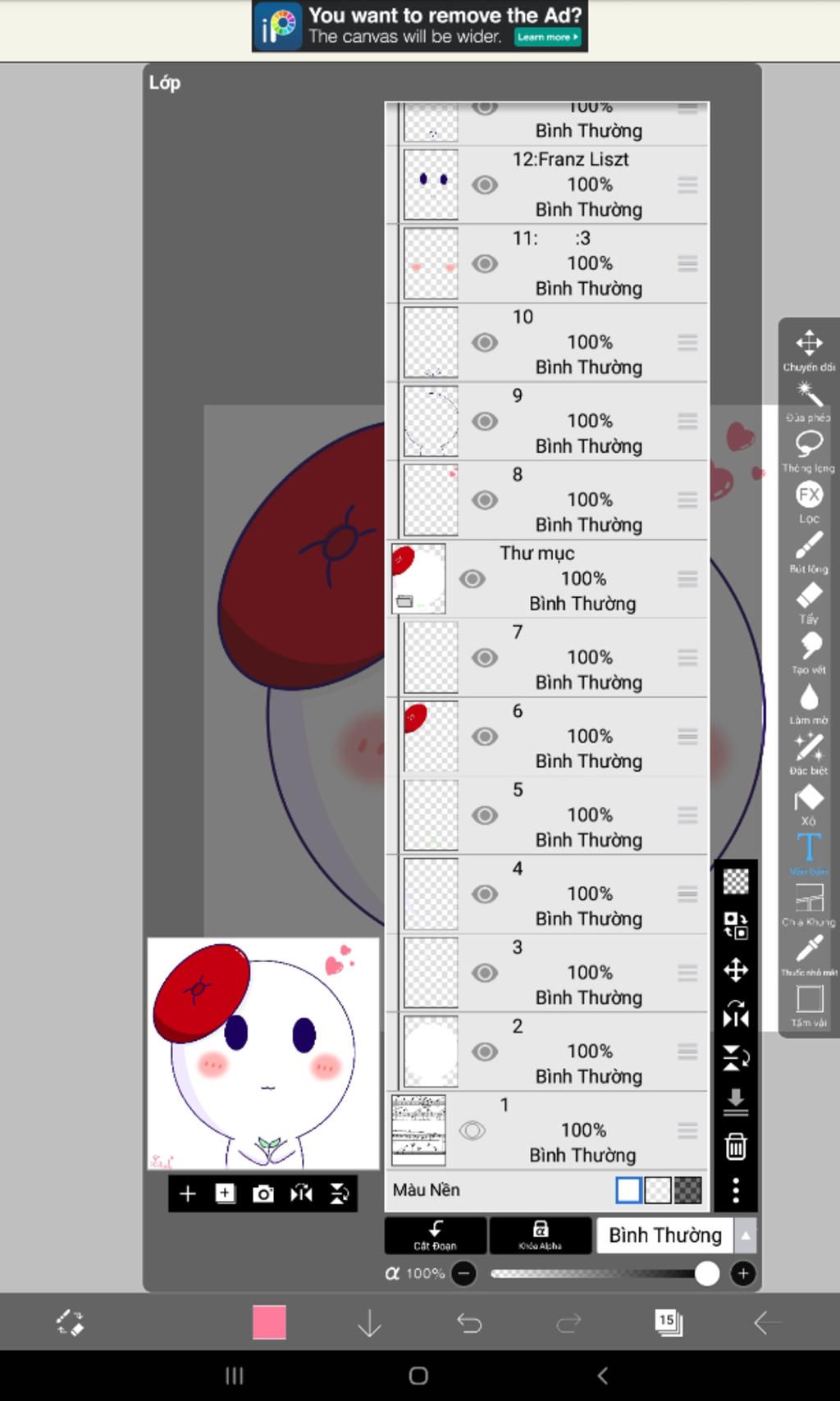Toggle visibility of layer 8
The width and height of the screenshot is (840, 1401).
pos(485,500)
